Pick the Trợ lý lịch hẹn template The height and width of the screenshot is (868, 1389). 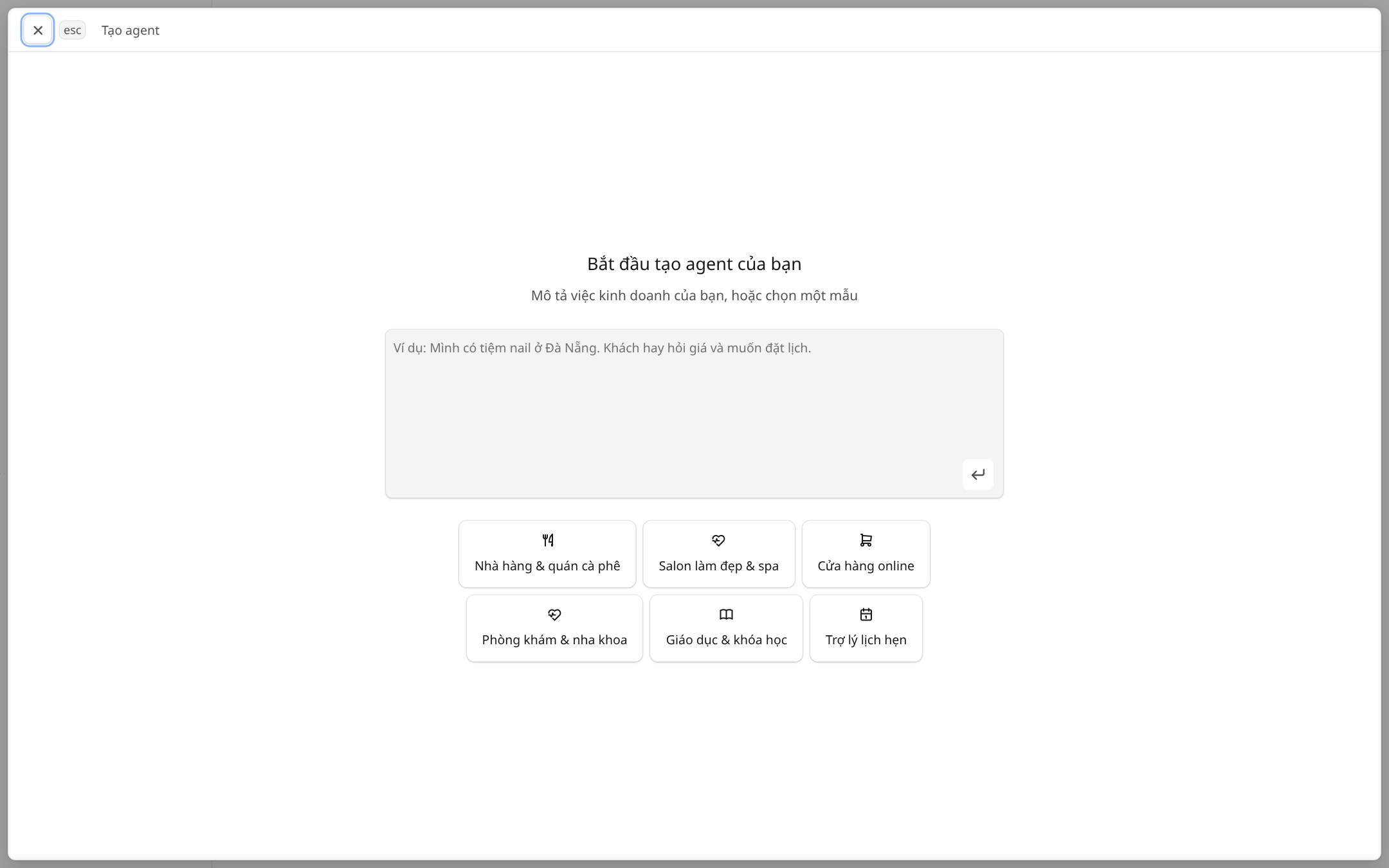pyautogui.click(x=866, y=628)
